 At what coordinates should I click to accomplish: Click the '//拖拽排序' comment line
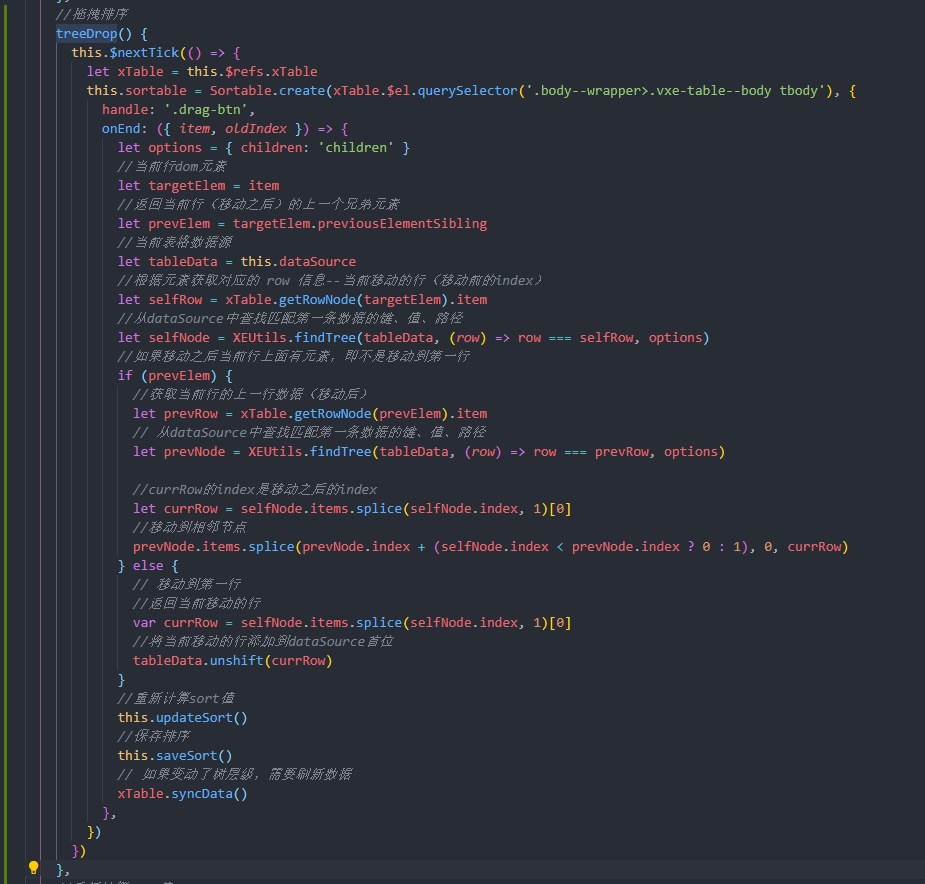coord(91,14)
